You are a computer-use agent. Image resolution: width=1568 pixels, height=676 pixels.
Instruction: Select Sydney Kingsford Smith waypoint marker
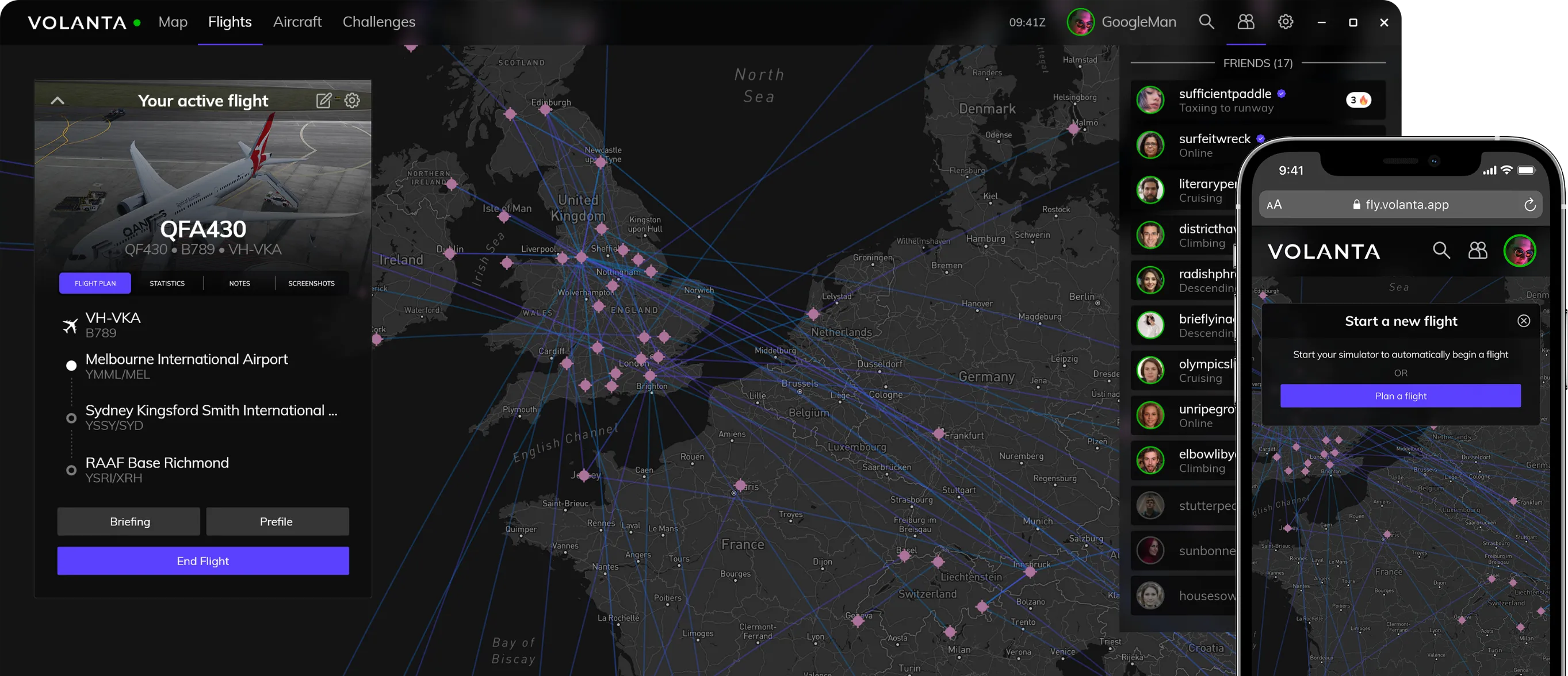71,418
